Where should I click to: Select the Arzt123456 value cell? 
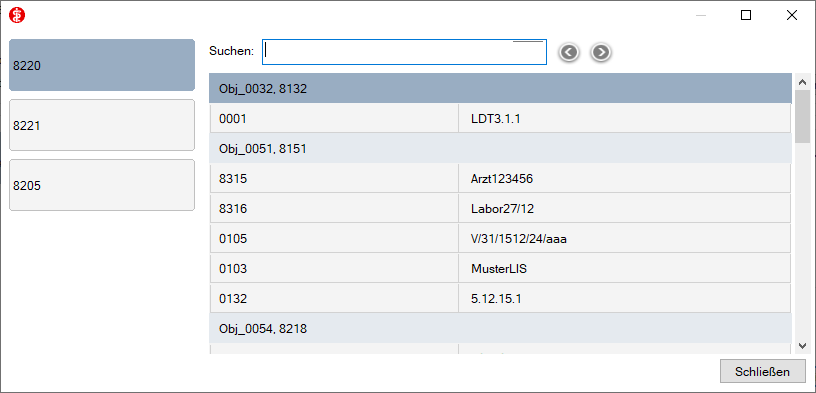(x=624, y=179)
